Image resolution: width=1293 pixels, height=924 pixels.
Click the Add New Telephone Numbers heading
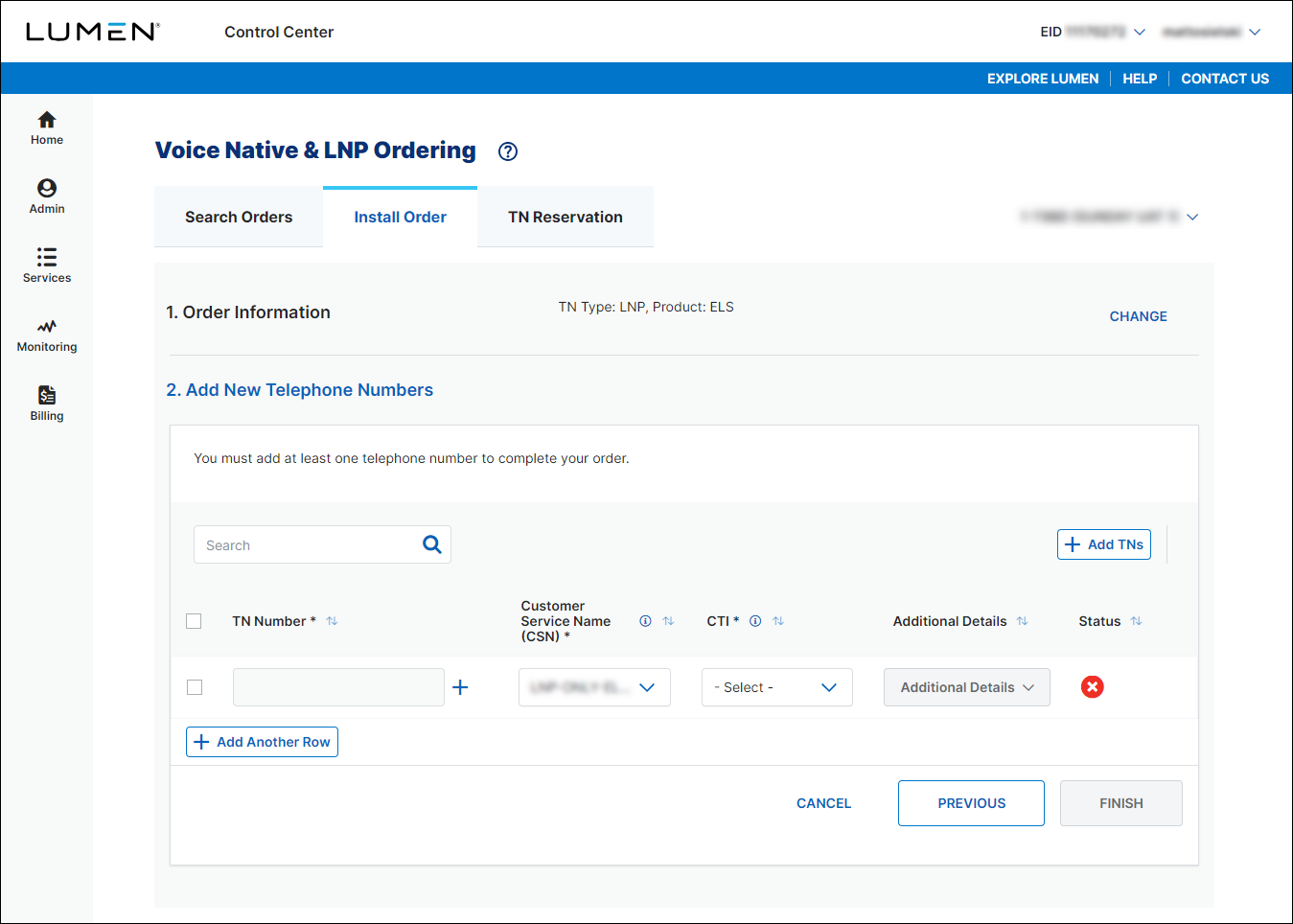pyautogui.click(x=299, y=390)
